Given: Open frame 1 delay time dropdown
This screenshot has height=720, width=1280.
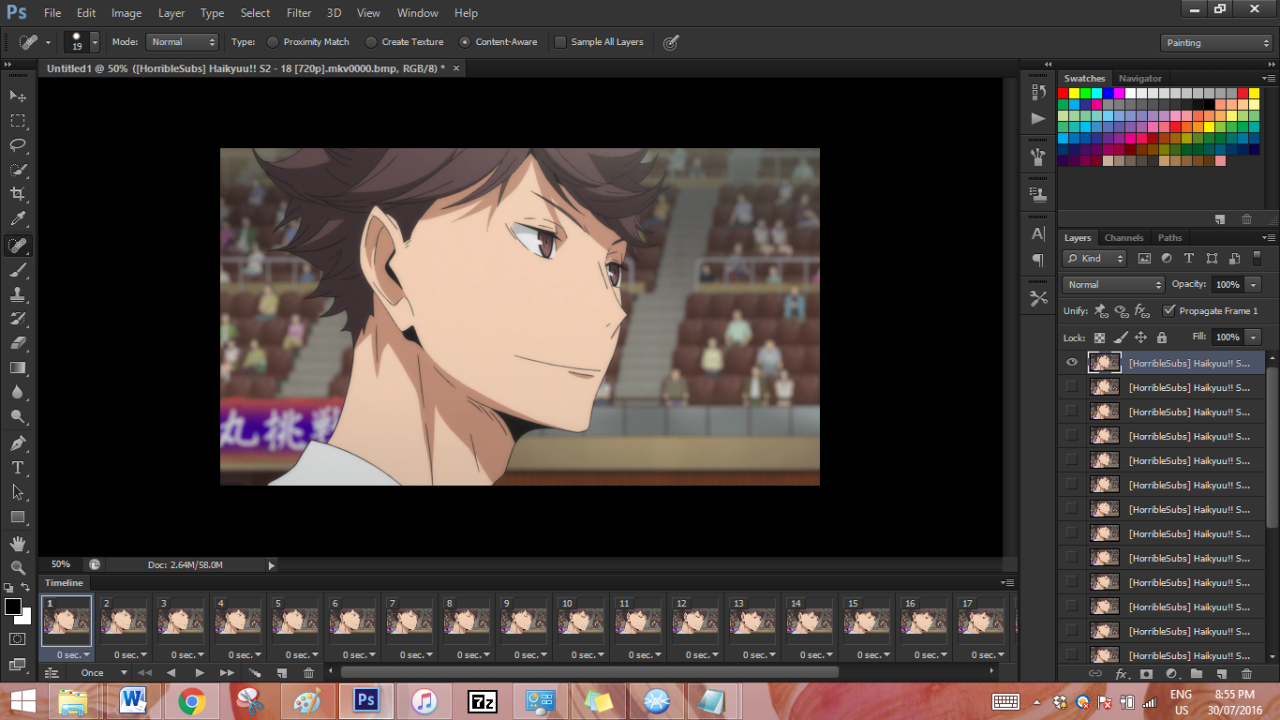Looking at the screenshot, I should 73,655.
